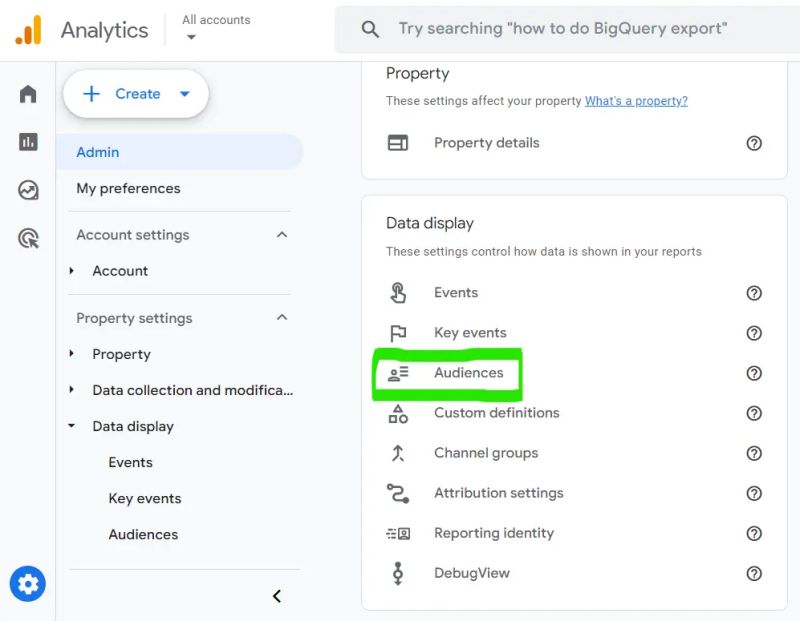This screenshot has height=621, width=800.
Task: Select the DebugView icon
Action: pos(398,573)
